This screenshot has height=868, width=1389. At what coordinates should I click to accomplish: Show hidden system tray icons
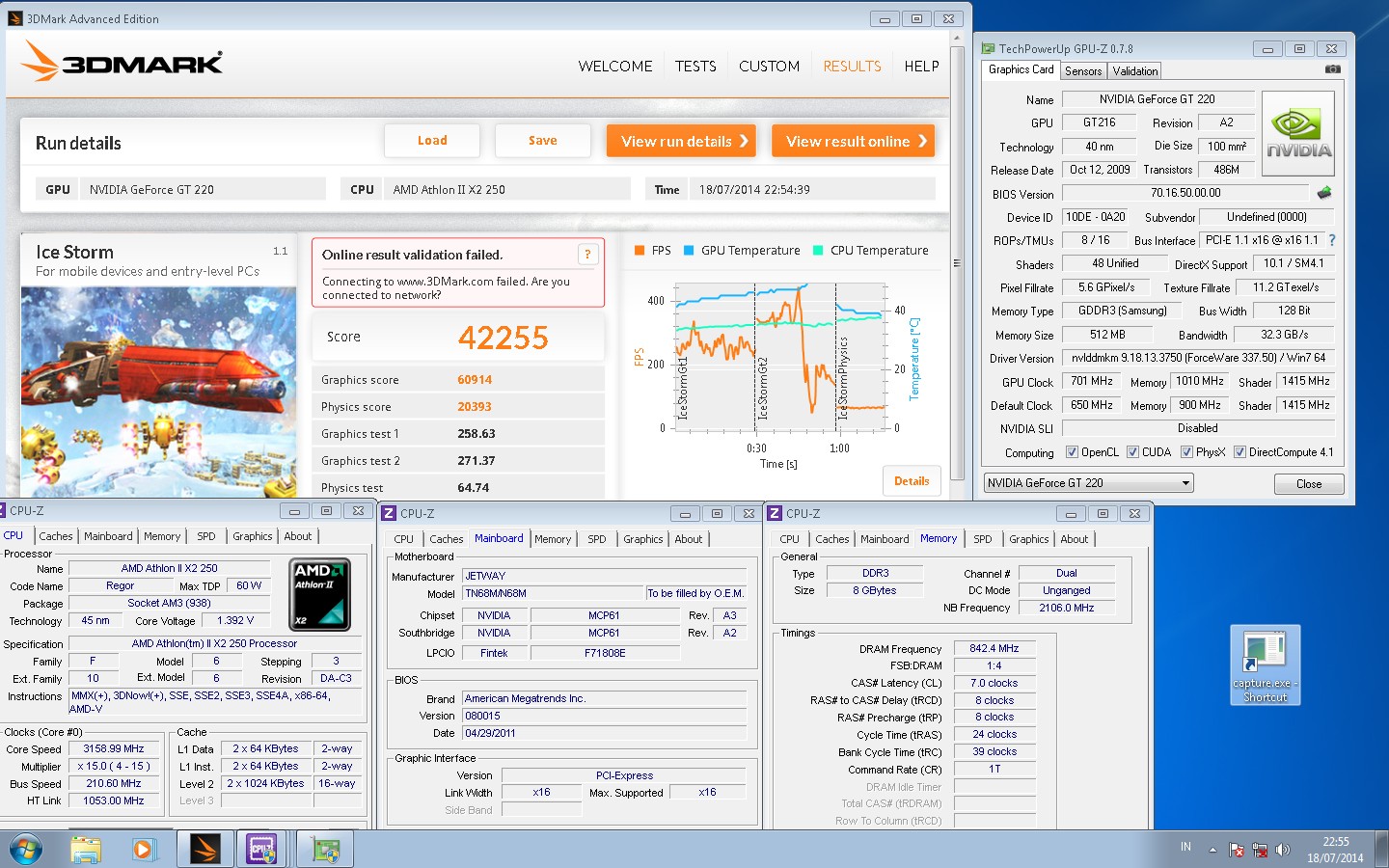(x=1212, y=850)
